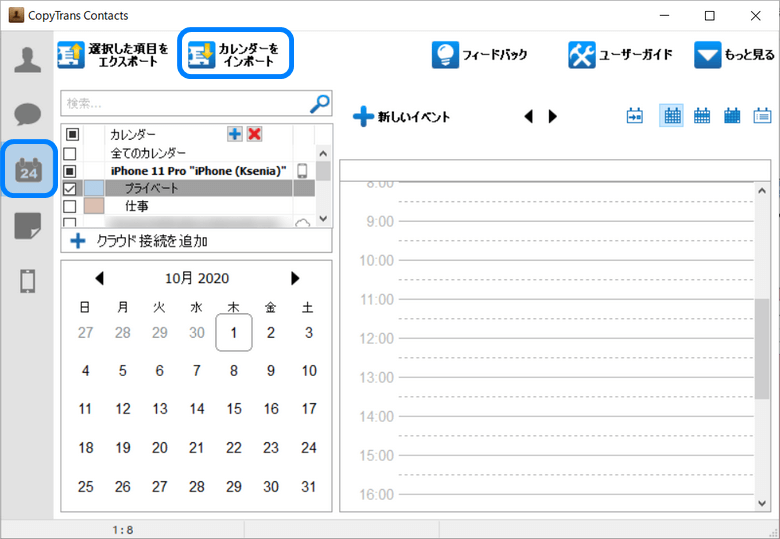This screenshot has width=780, height=539.
Task: Expand もっと見る menu
Action: coord(734,55)
